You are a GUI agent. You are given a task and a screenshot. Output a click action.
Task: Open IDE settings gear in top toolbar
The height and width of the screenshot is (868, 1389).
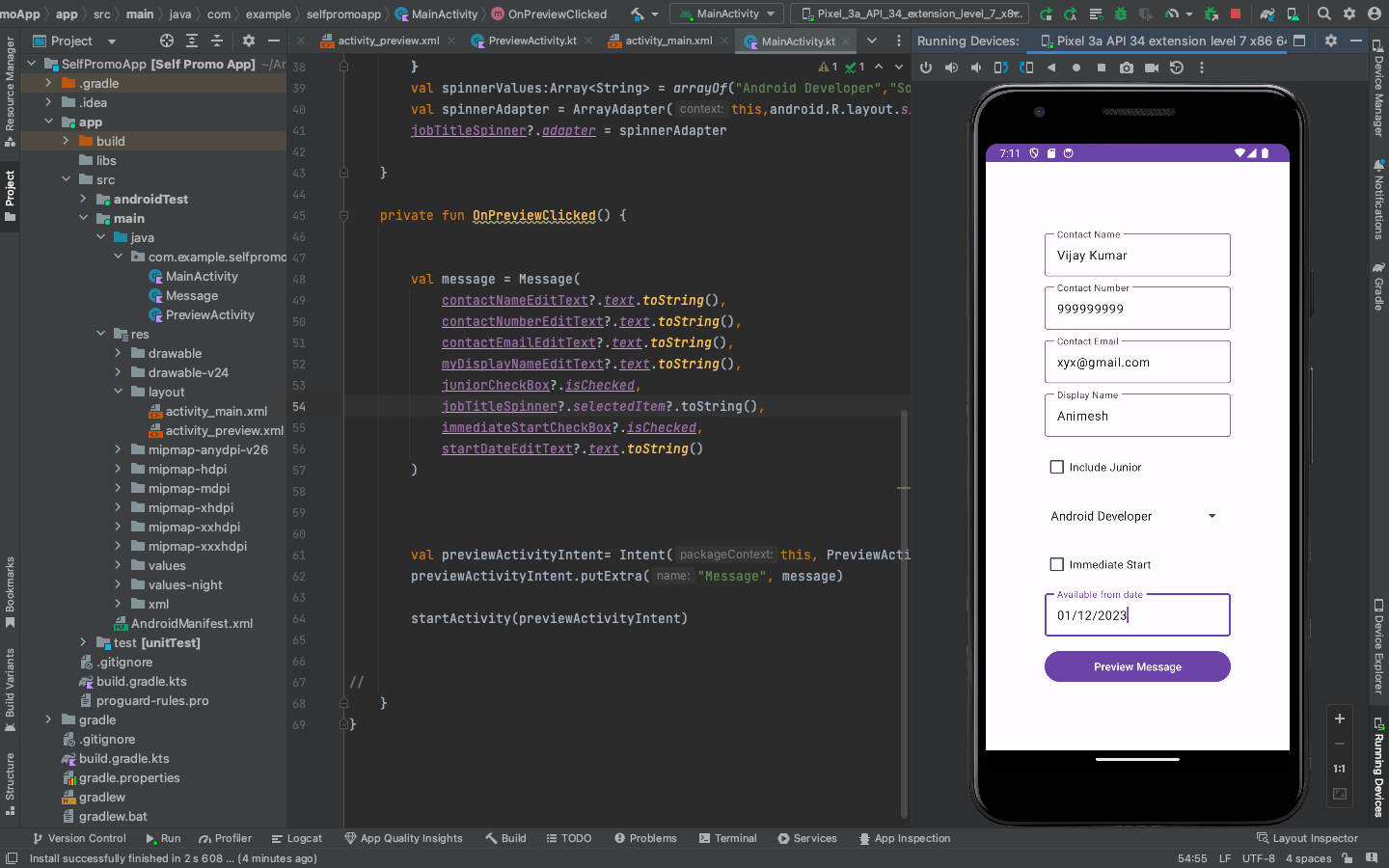pos(1349,14)
